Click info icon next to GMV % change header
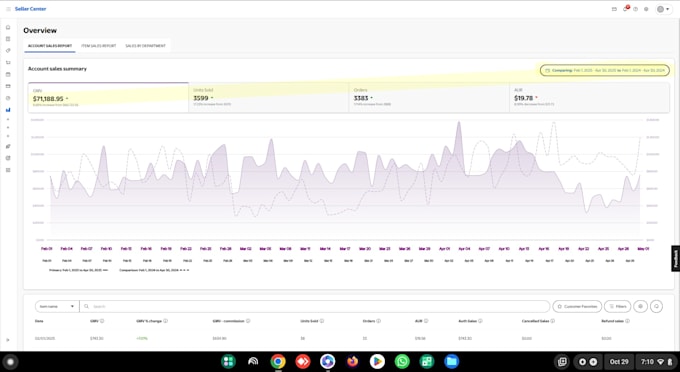This screenshot has width=680, height=372. (x=166, y=321)
